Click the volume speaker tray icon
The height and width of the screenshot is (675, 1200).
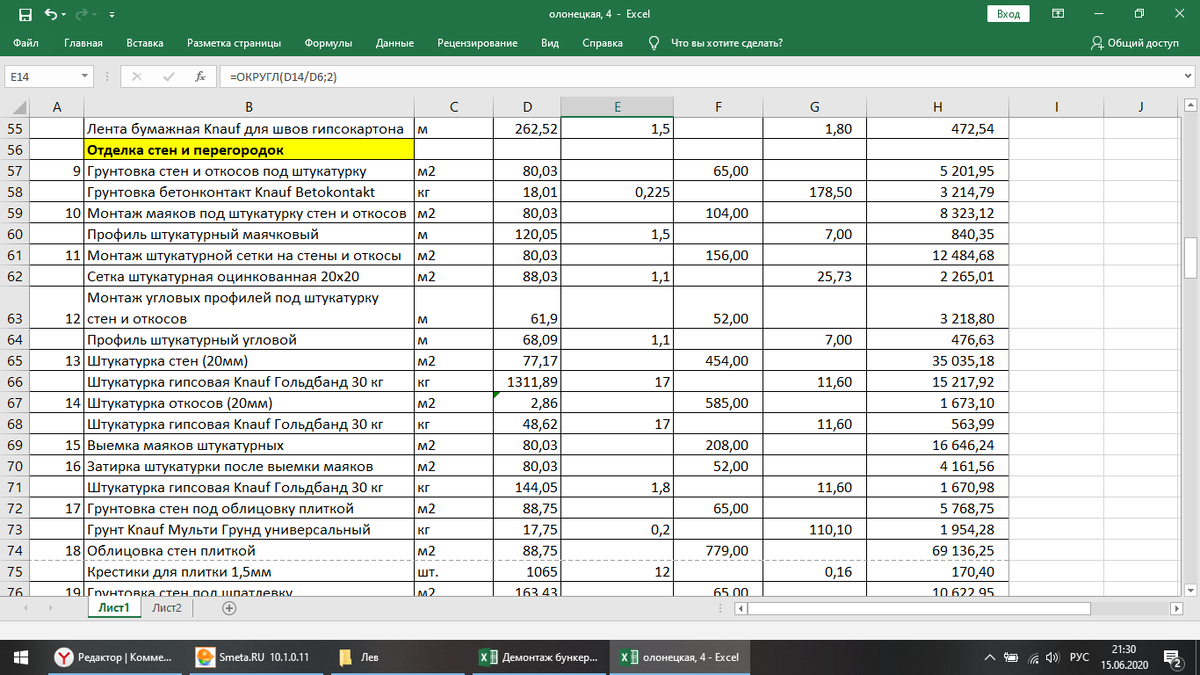(x=1051, y=657)
